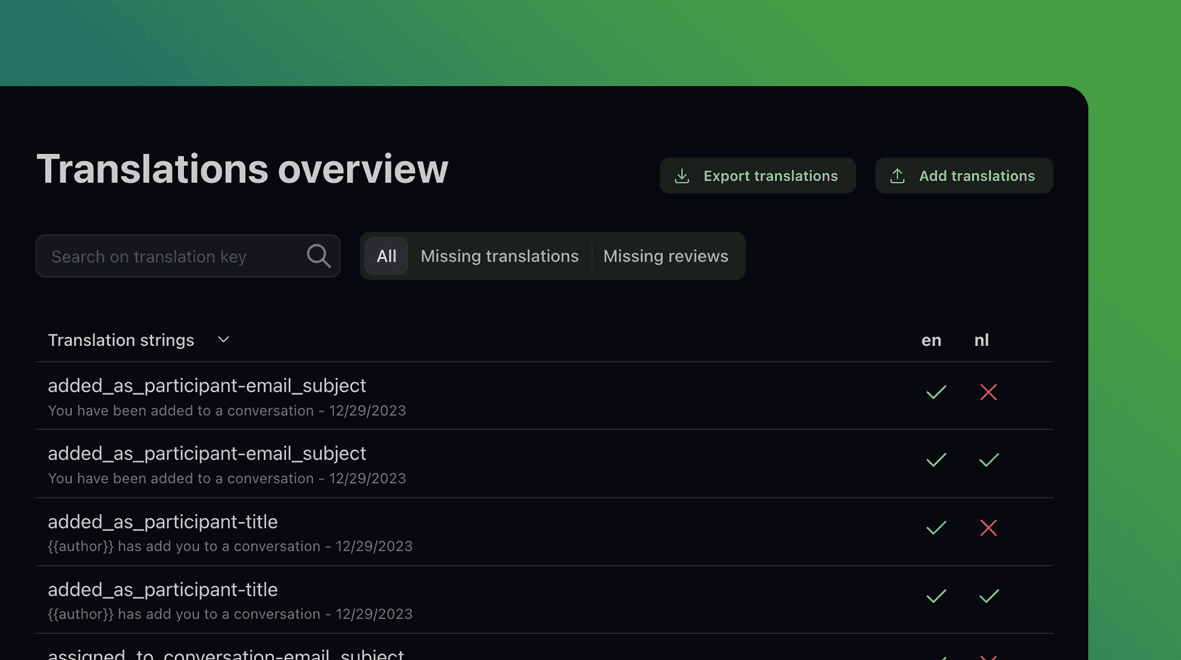Show the Missing reviews tab
This screenshot has height=660, width=1181.
(x=665, y=256)
